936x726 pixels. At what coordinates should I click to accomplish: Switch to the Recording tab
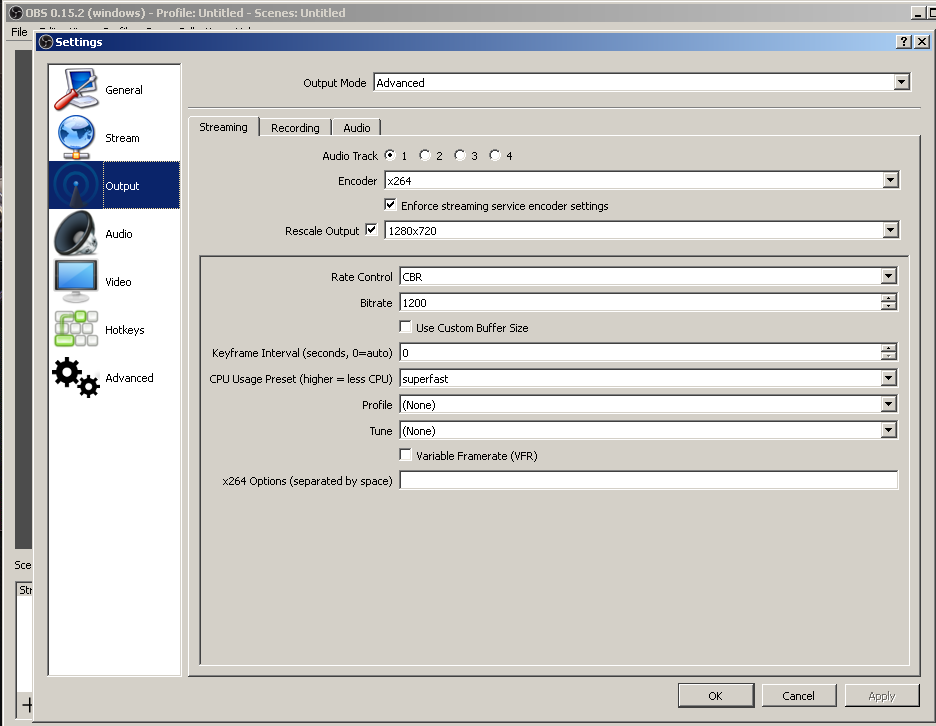coord(295,128)
